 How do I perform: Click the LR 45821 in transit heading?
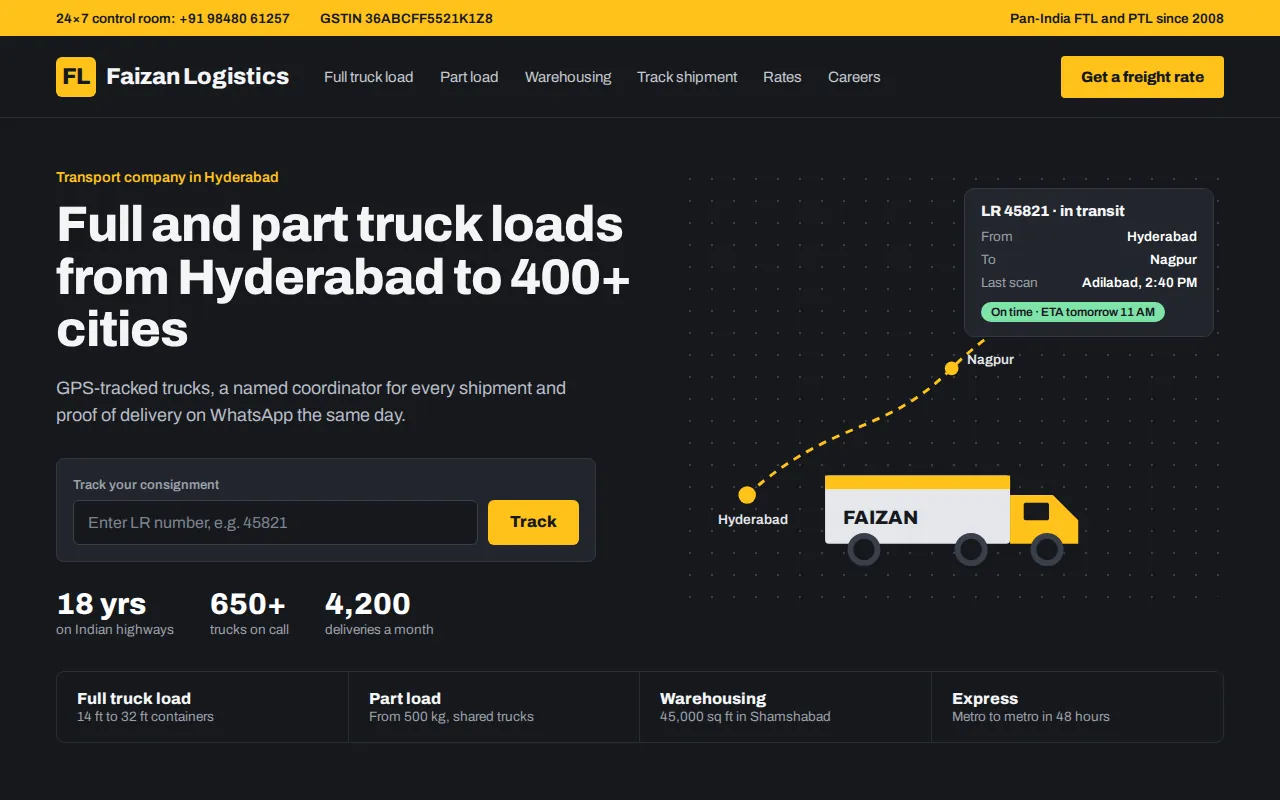[1053, 211]
